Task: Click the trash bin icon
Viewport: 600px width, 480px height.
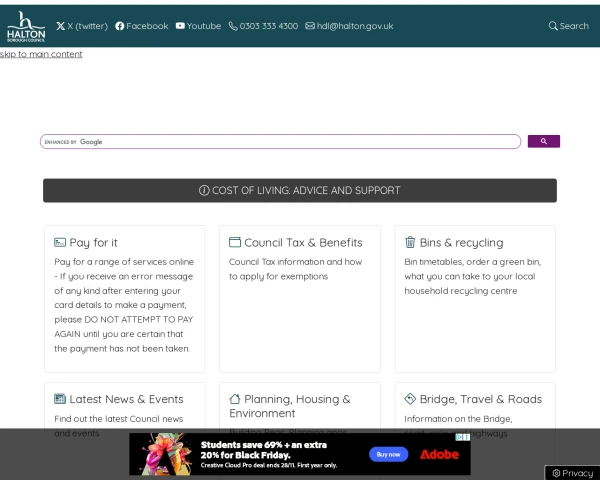Action: tap(410, 242)
